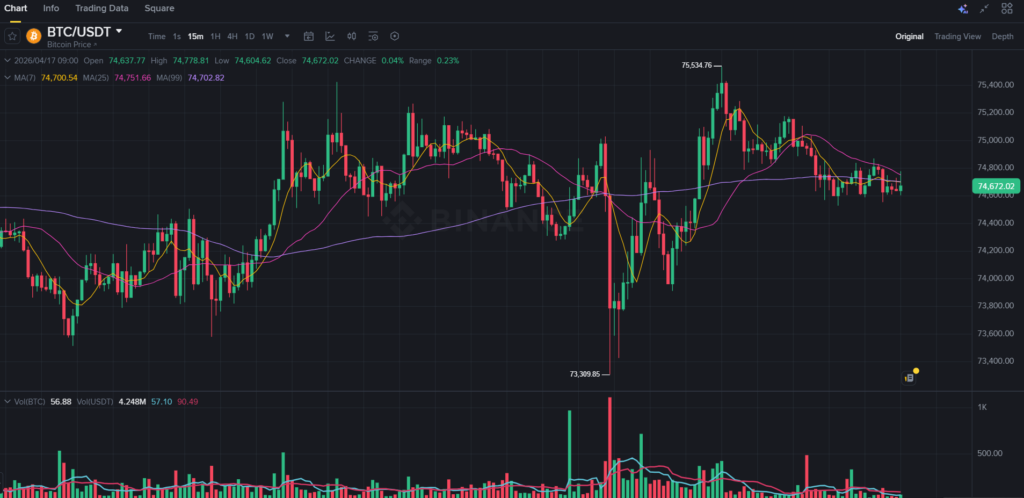The height and width of the screenshot is (498, 1024).
Task: Click the Bitcoin Price link
Action: point(70,45)
